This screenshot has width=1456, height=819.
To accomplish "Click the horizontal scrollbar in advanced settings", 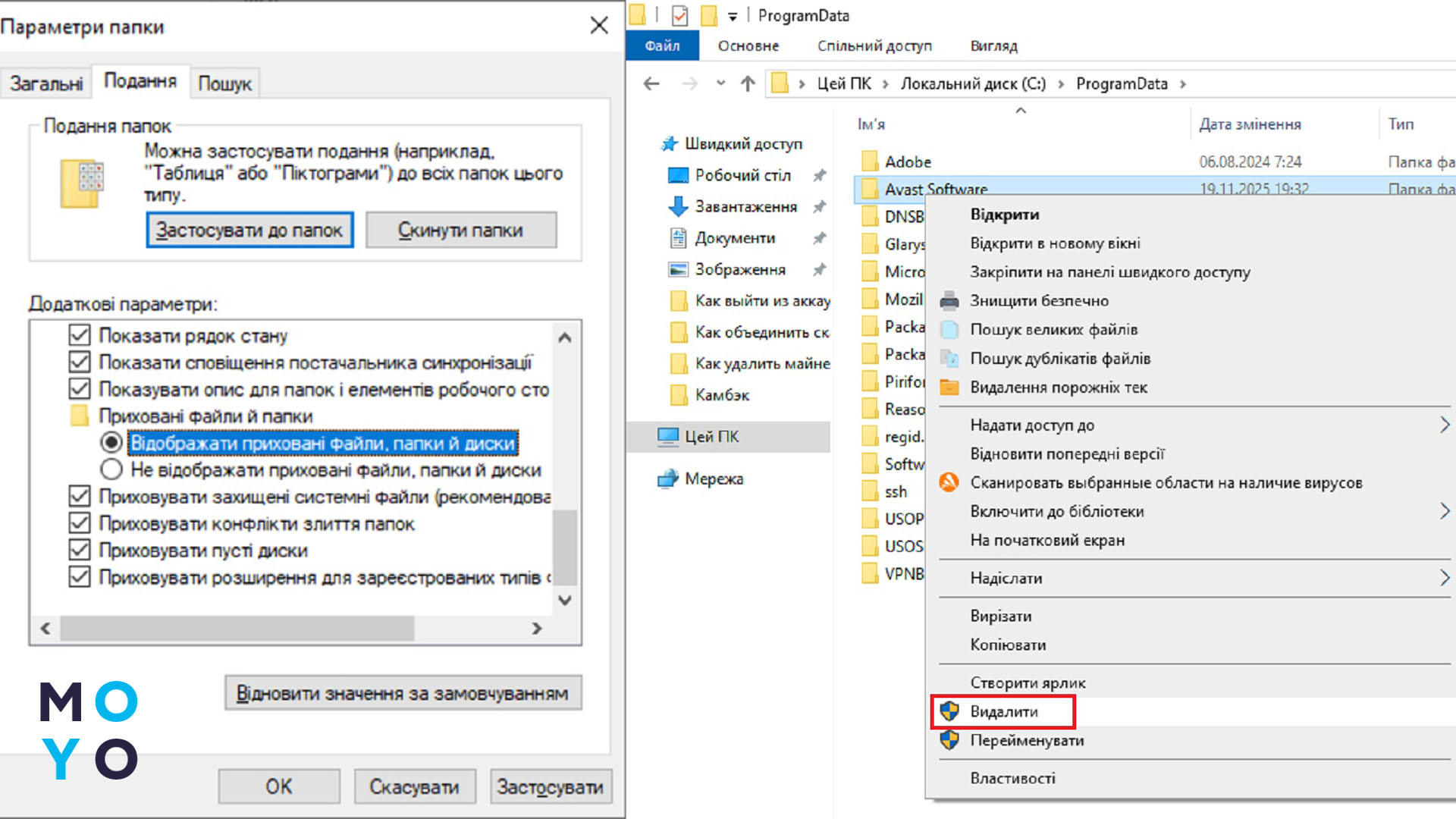I will pos(237,628).
